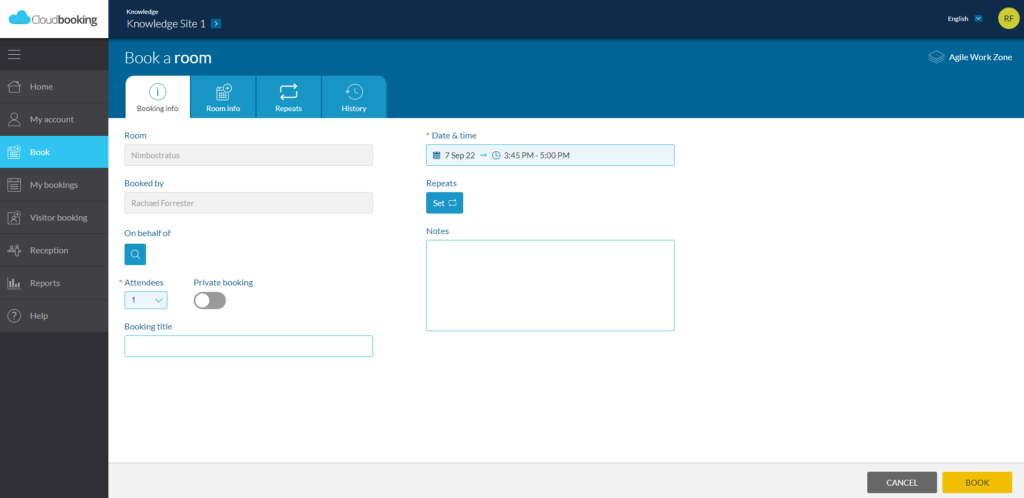Click the CANCEL button

click(902, 483)
